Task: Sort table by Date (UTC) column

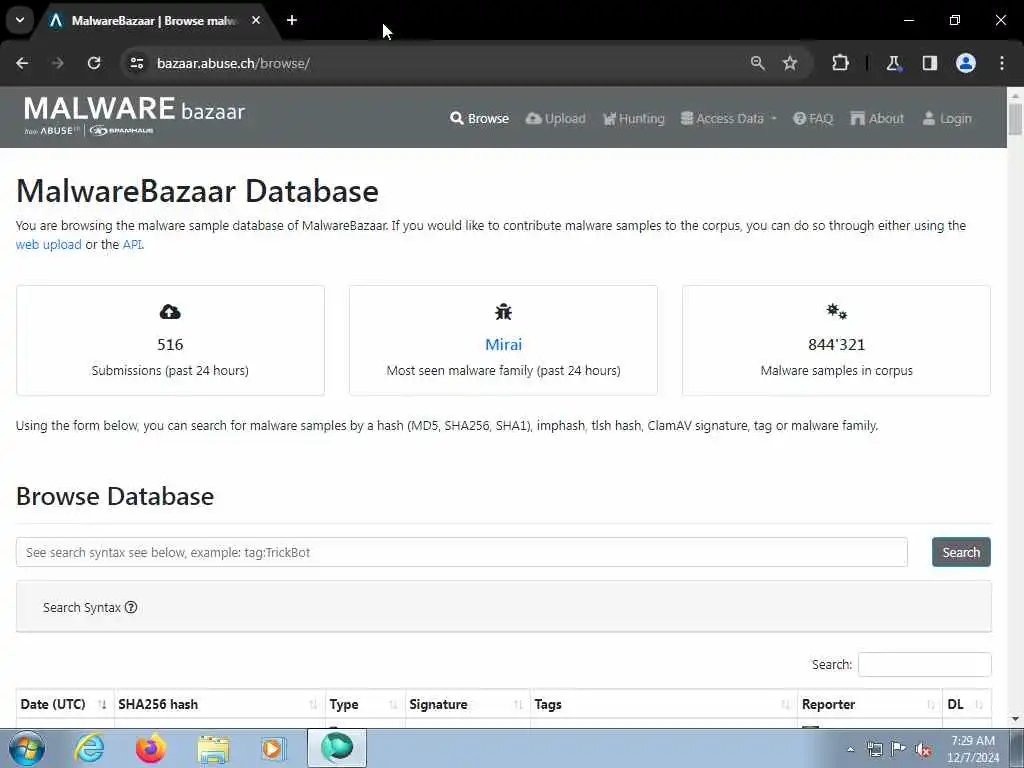Action: click(65, 704)
